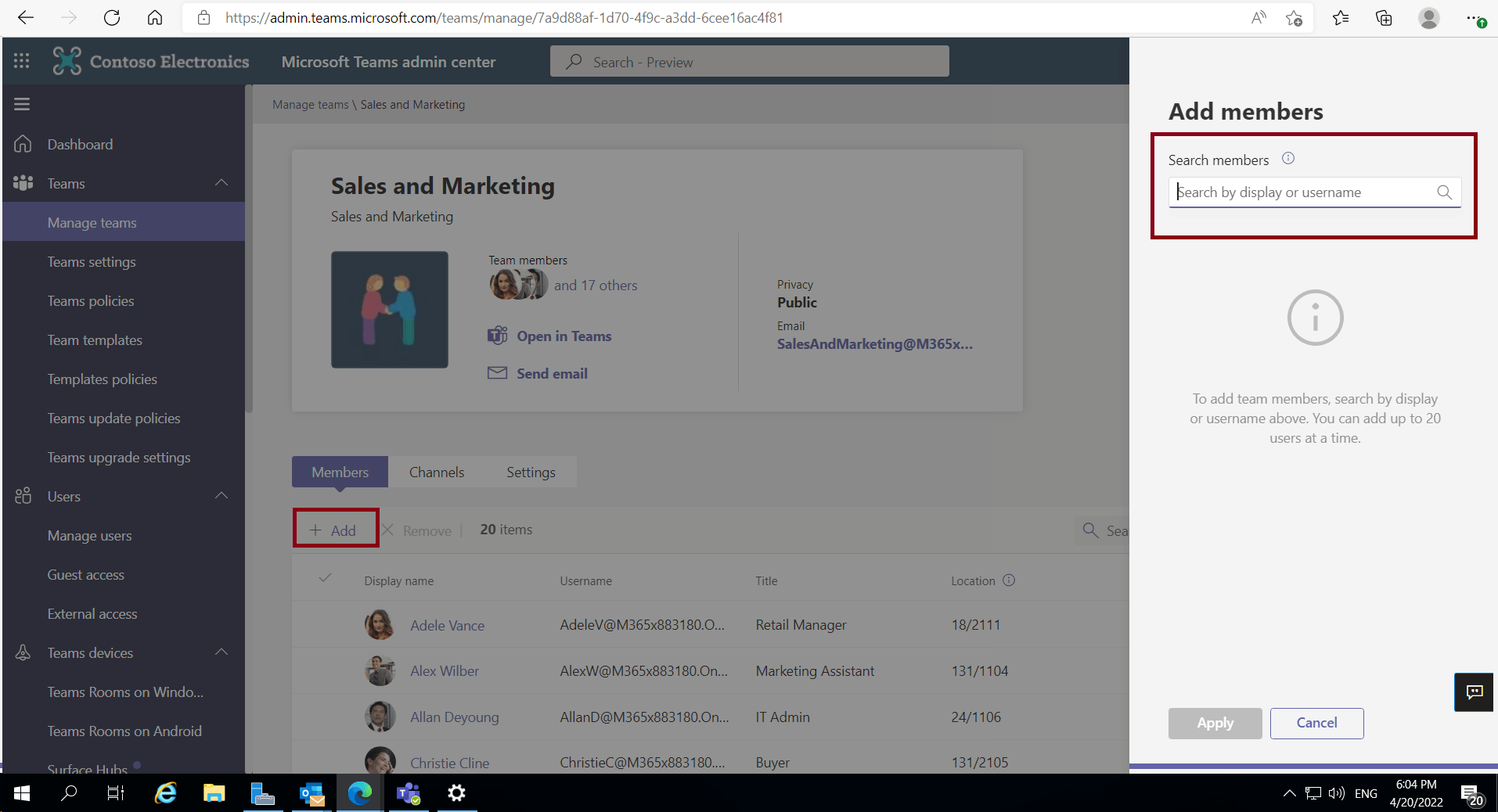The height and width of the screenshot is (812, 1498).
Task: Click 'and 17 others' members link
Action: (x=596, y=286)
